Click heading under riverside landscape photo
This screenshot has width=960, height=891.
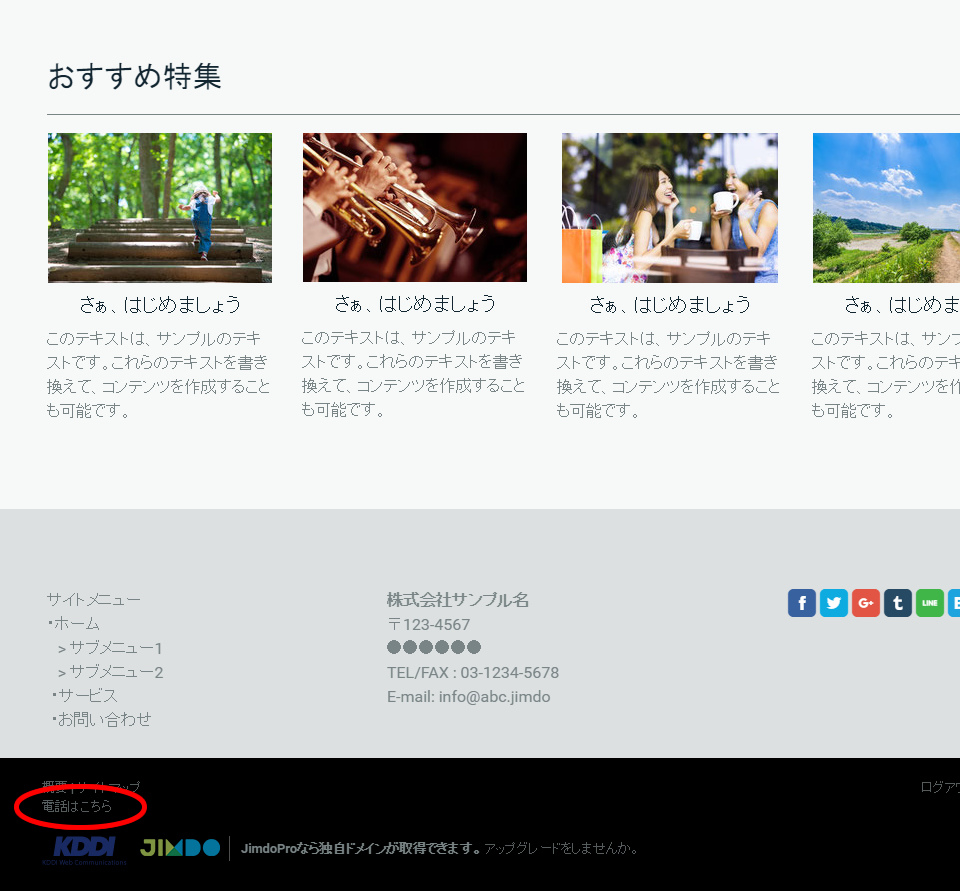(902, 304)
